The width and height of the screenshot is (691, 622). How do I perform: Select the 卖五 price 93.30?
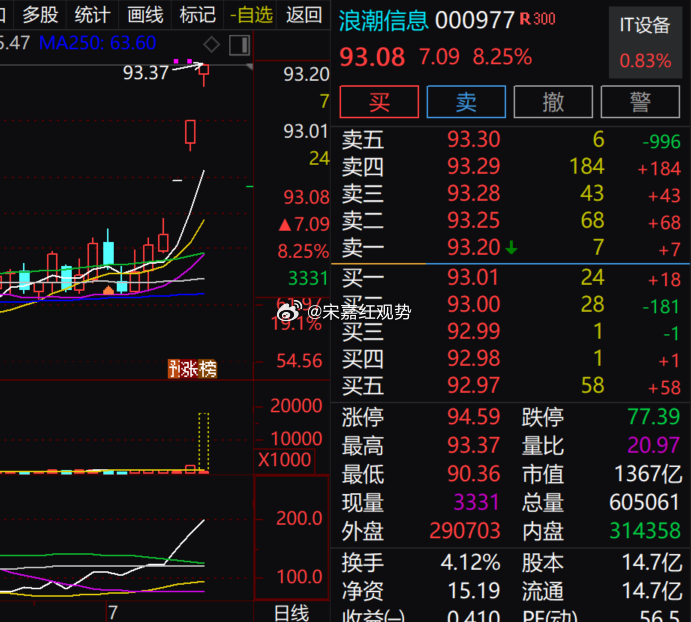(x=474, y=139)
